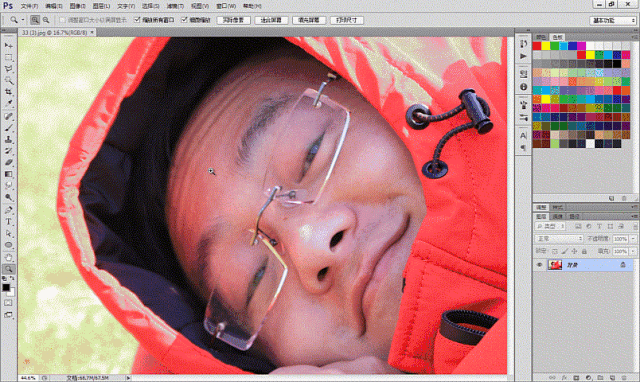Toggle the resize windows to fit checkbox
Image resolution: width=640 pixels, height=382 pixels.
pyautogui.click(x=62, y=20)
